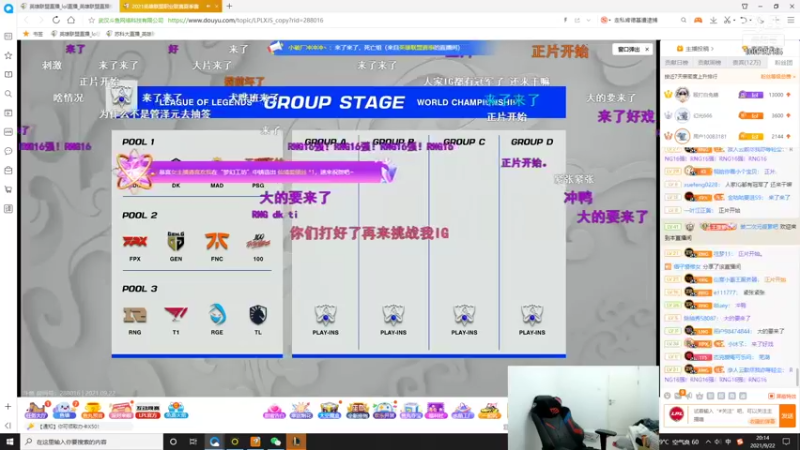Switch to the nobles (12万) tab
Screen dimensions: 800x450
pos(746,62)
